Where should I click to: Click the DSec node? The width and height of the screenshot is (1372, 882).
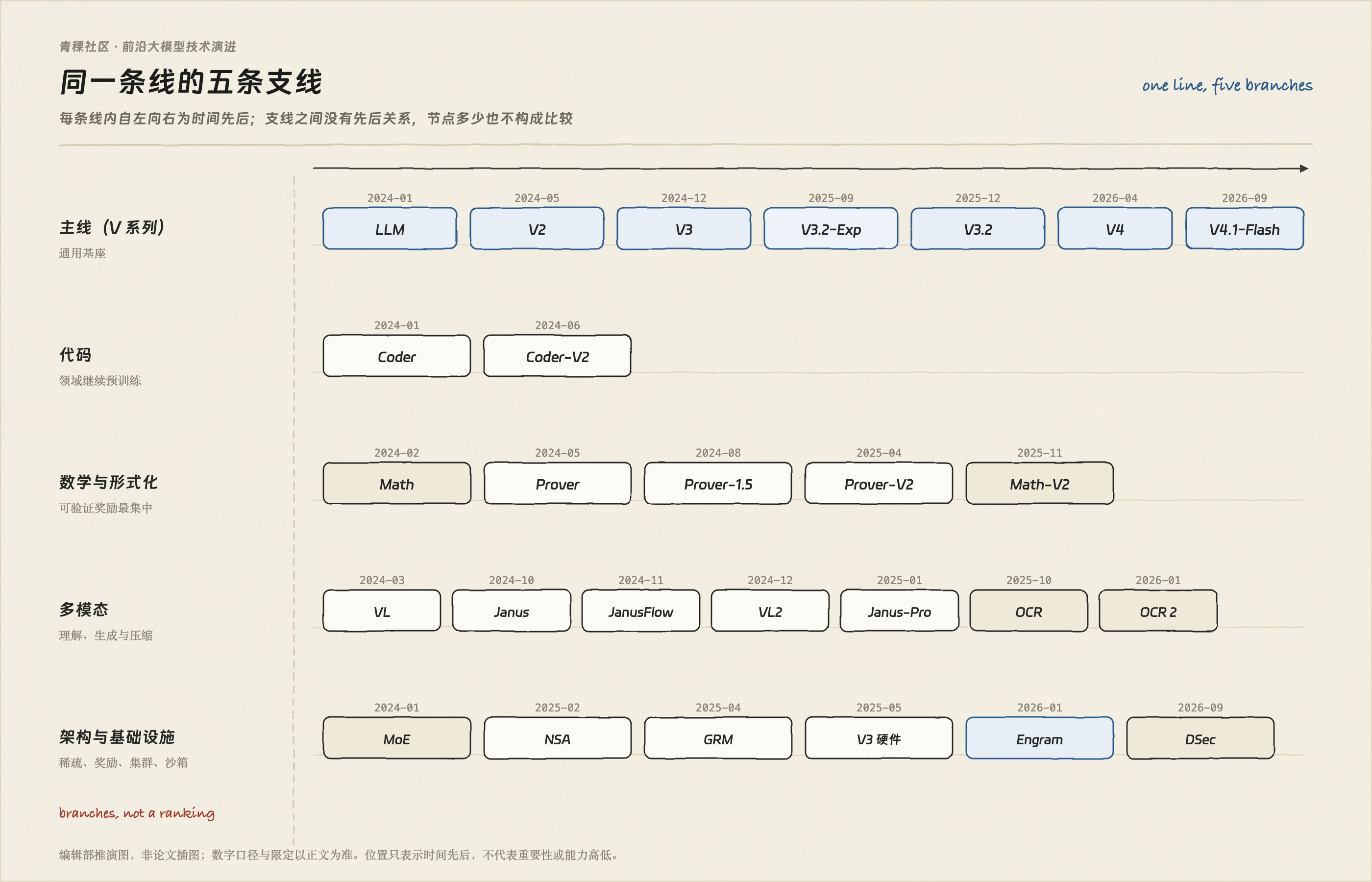pos(1200,738)
